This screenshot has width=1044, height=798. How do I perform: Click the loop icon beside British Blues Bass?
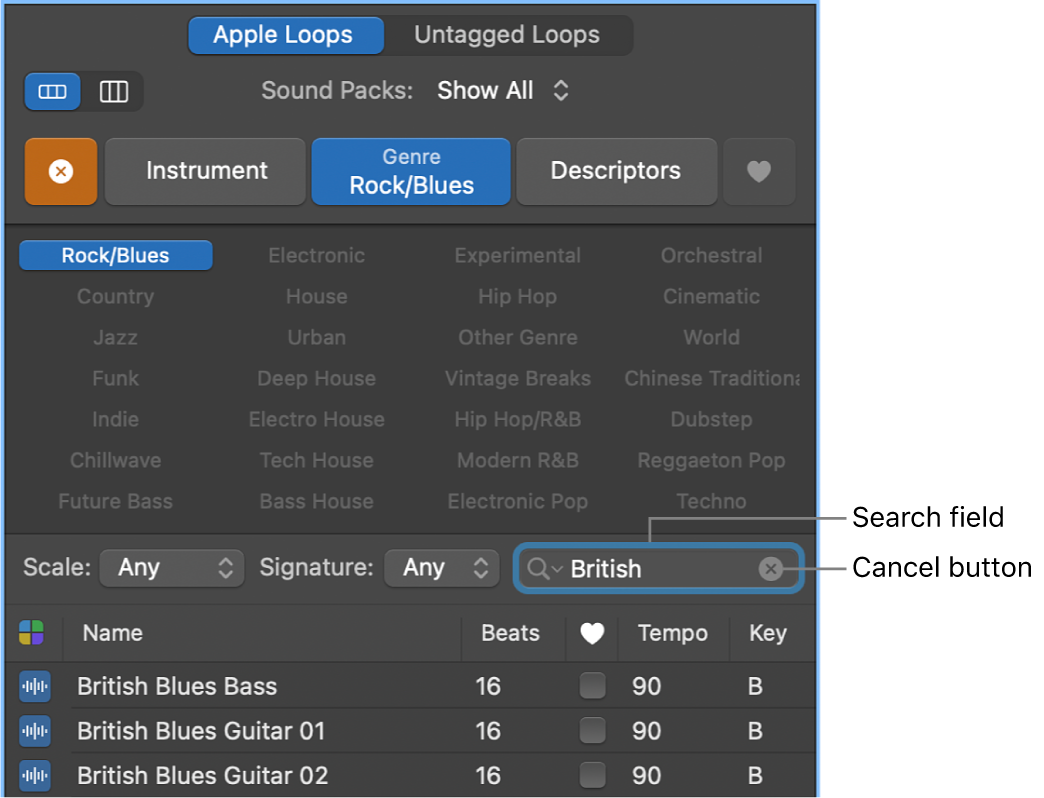click(x=34, y=686)
